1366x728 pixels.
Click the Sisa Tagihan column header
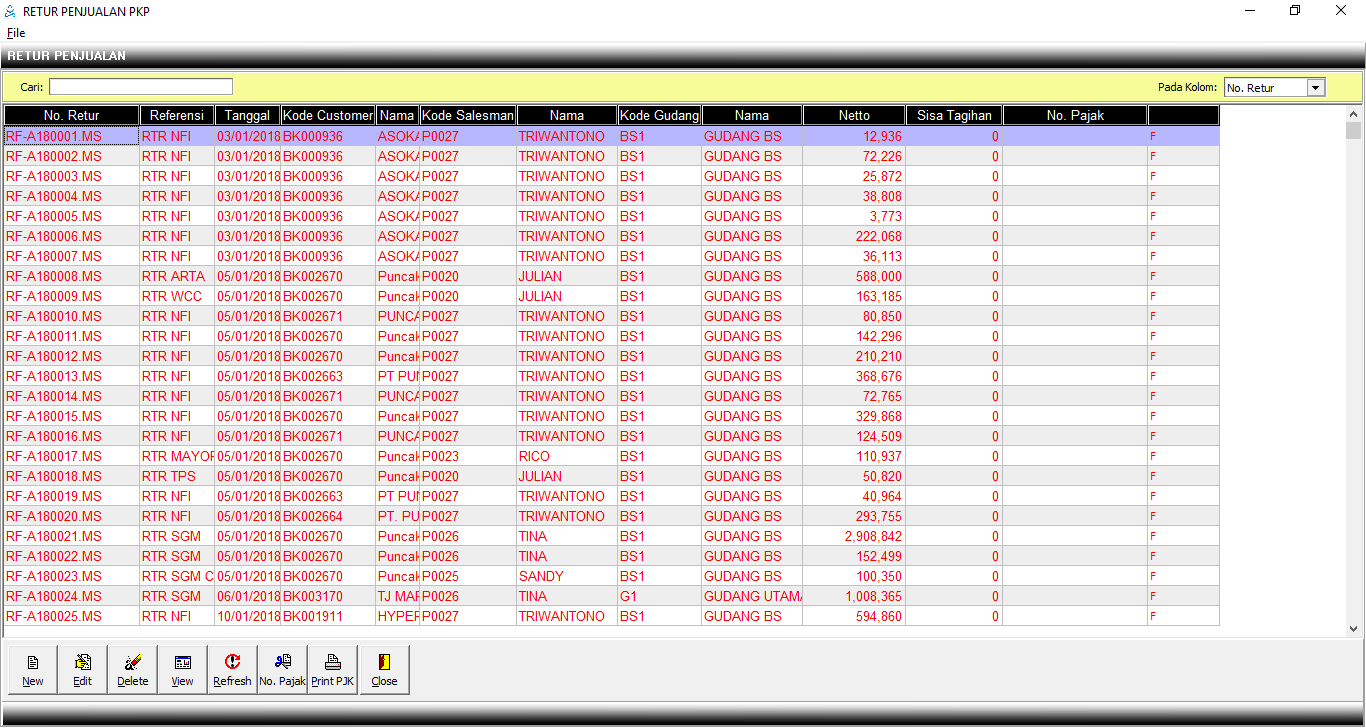(954, 116)
